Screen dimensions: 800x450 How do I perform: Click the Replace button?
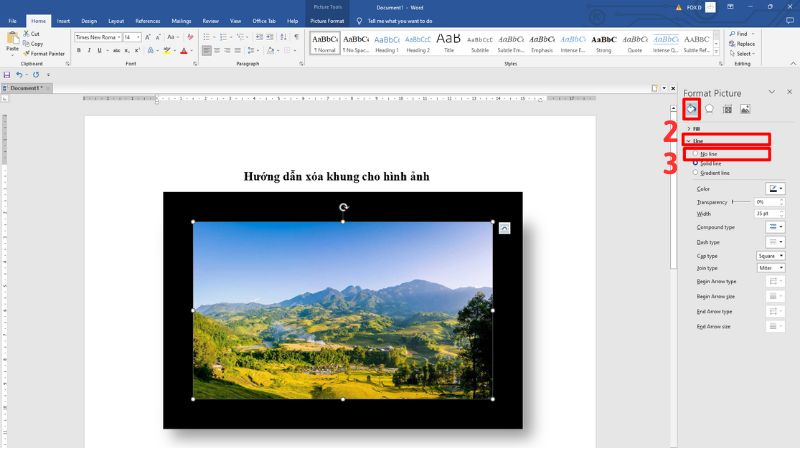(744, 44)
